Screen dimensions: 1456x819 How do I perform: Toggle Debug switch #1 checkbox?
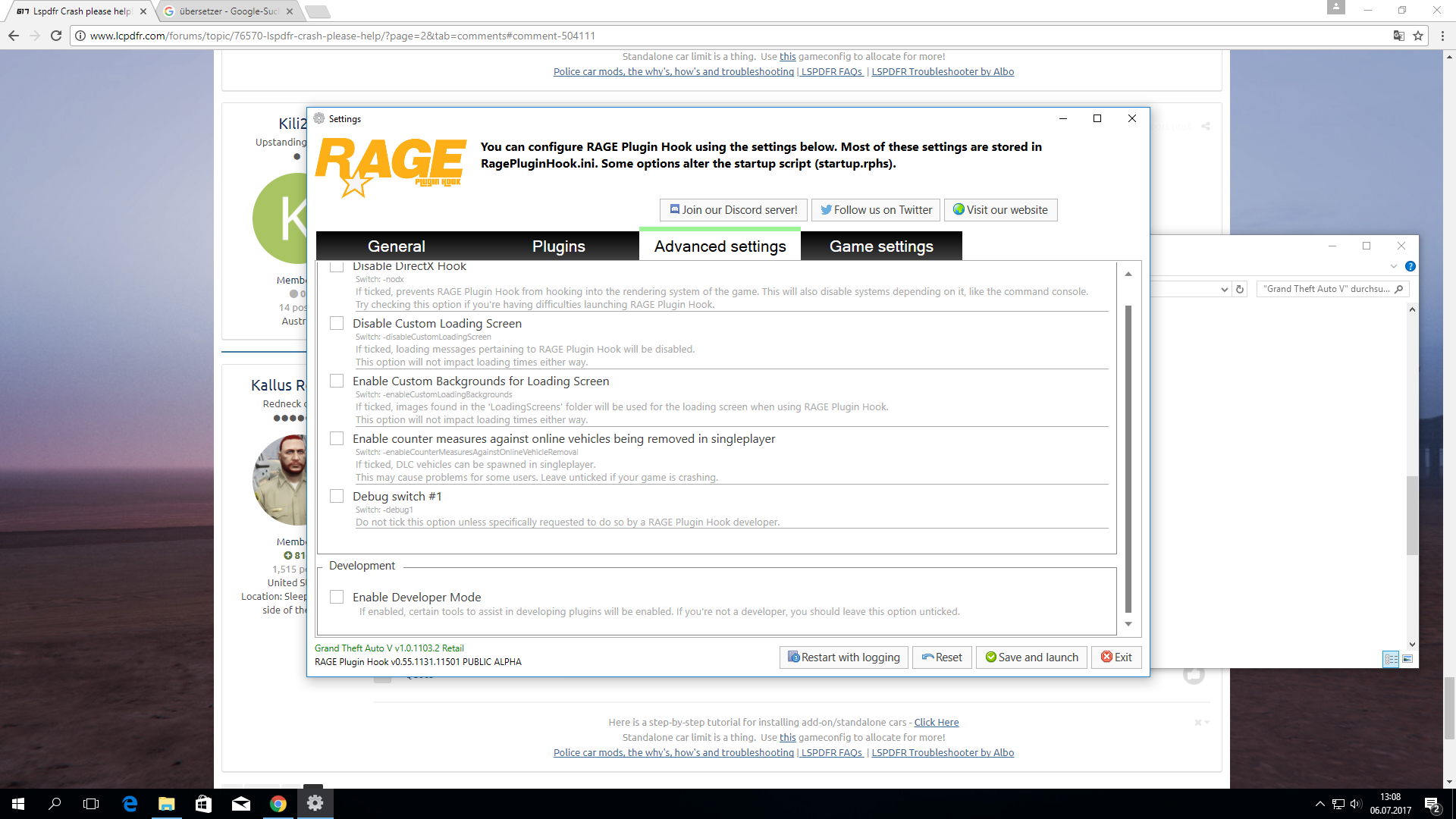(337, 497)
